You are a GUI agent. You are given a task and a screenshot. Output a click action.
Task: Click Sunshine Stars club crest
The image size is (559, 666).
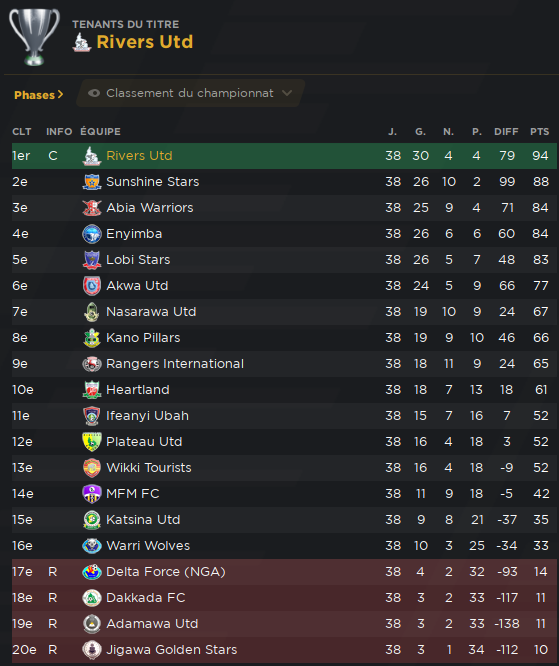(92, 182)
